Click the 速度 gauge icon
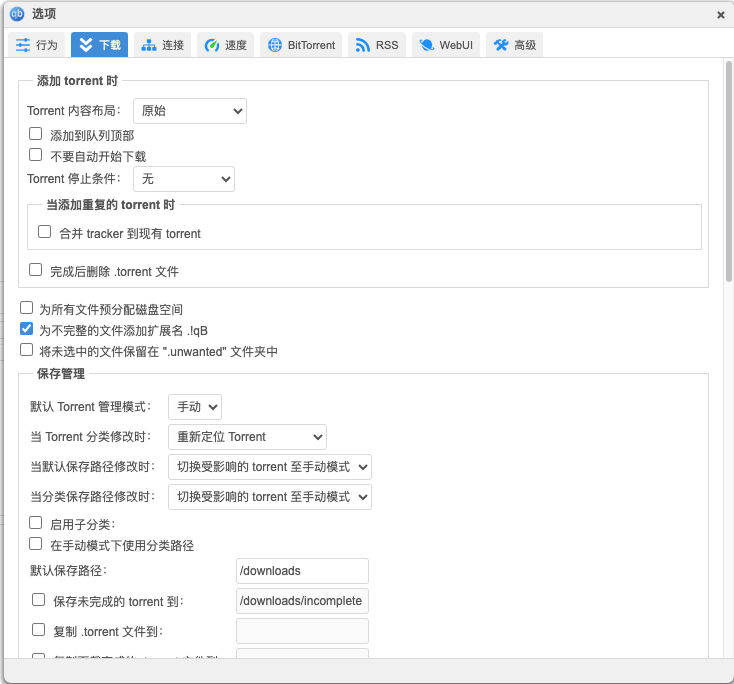This screenshot has height=684, width=734. 211,45
